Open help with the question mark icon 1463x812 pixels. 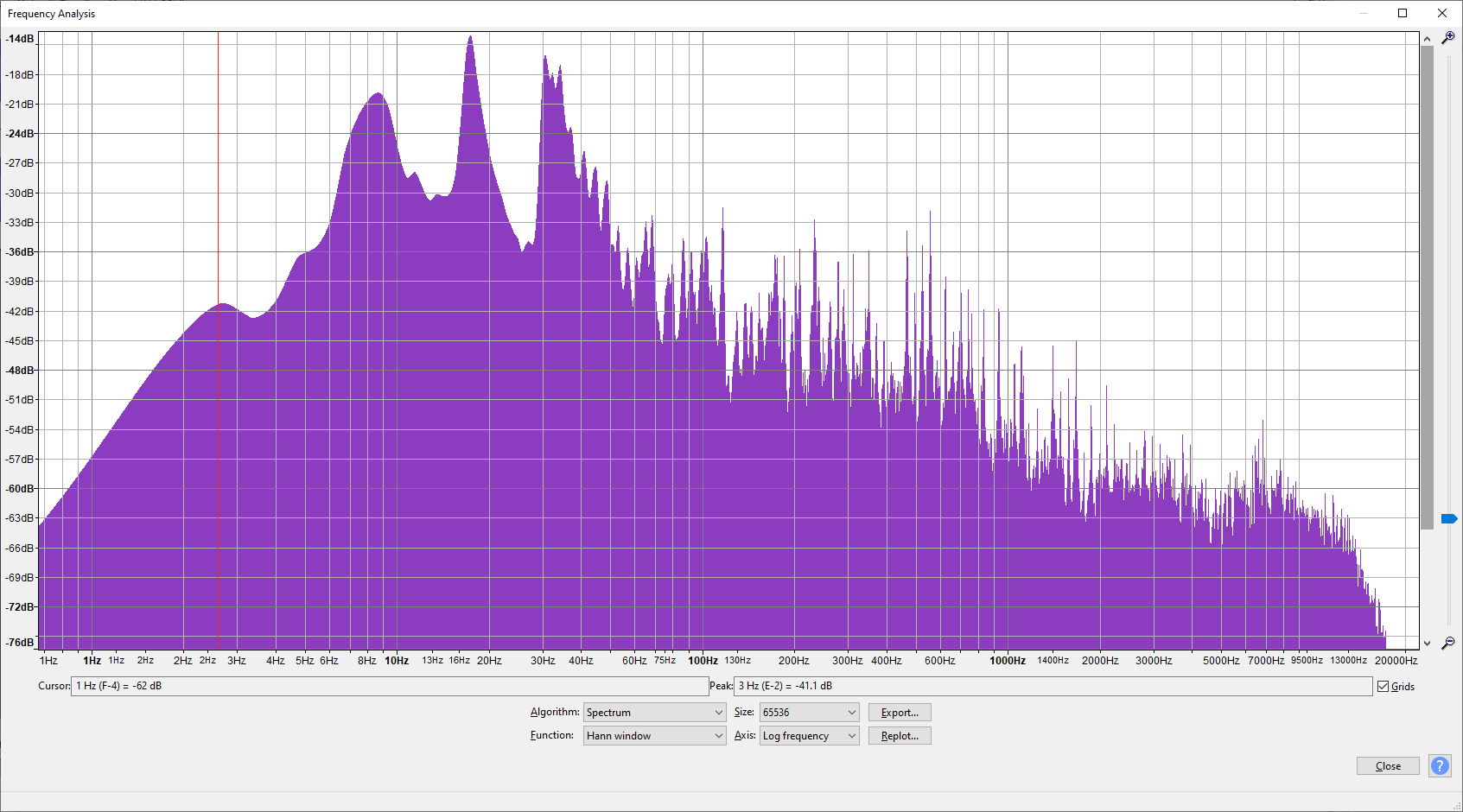pos(1440,765)
